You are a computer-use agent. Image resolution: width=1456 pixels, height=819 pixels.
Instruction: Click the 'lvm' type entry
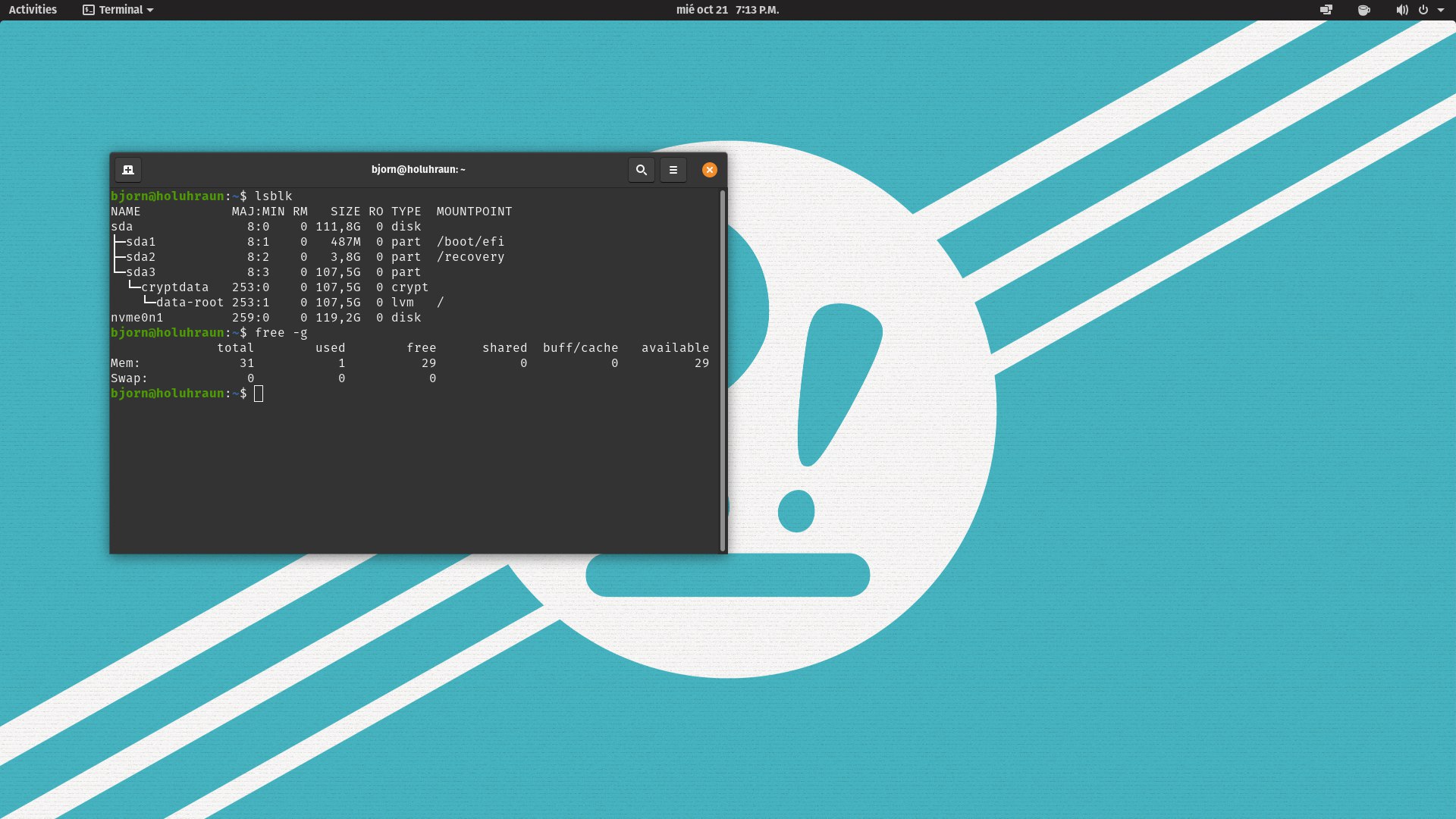pos(403,302)
